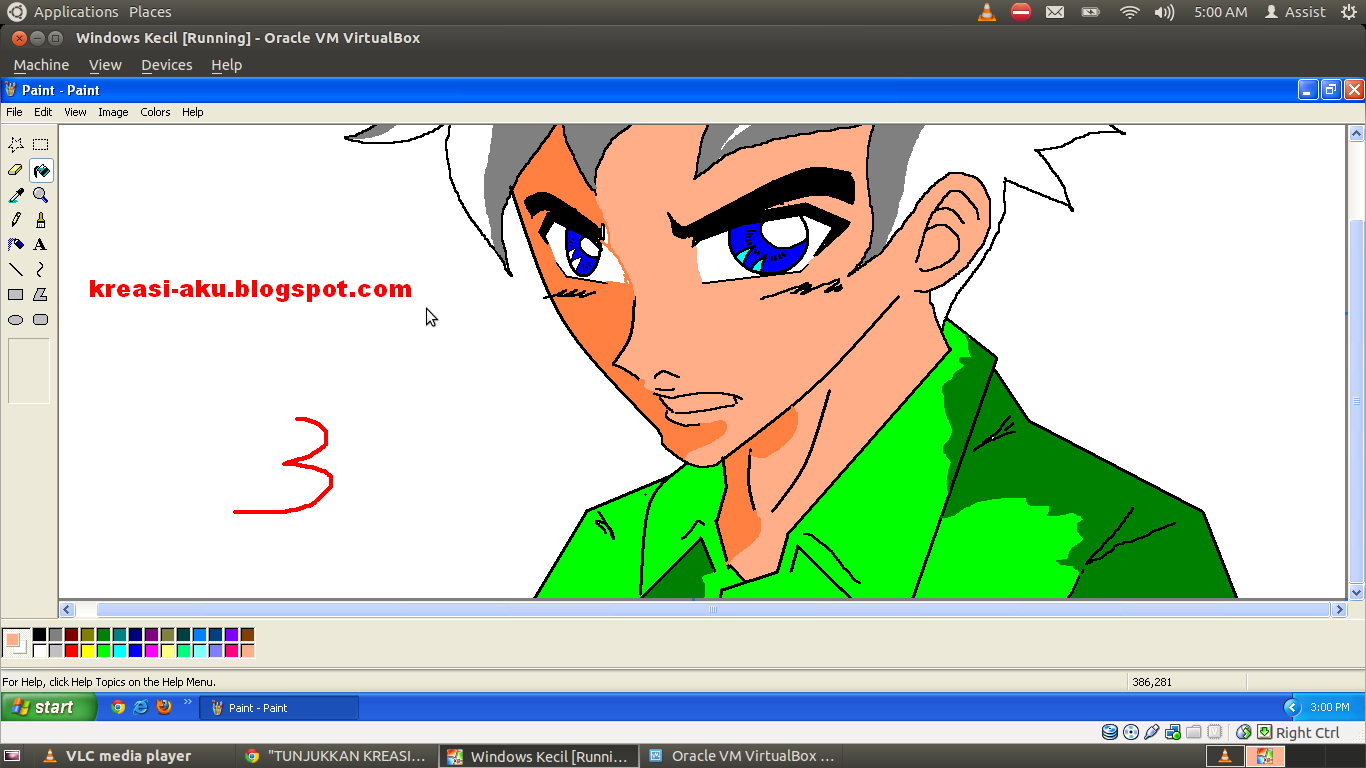The height and width of the screenshot is (768, 1366).
Task: Click the horizontal scrollbar left arrow
Action: 67,609
